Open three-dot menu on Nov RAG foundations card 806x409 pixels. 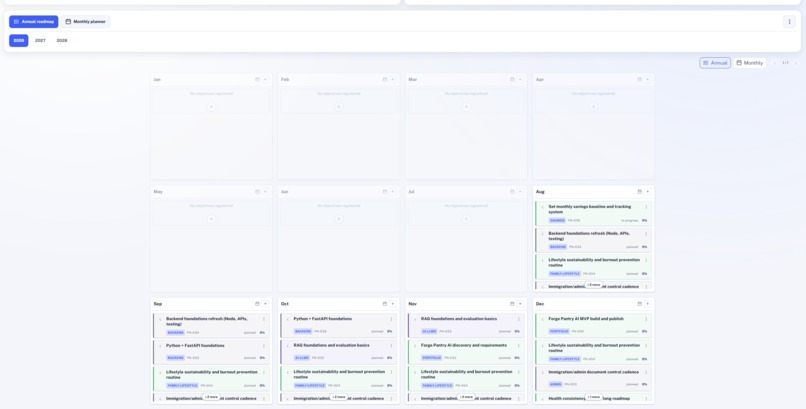click(x=519, y=319)
